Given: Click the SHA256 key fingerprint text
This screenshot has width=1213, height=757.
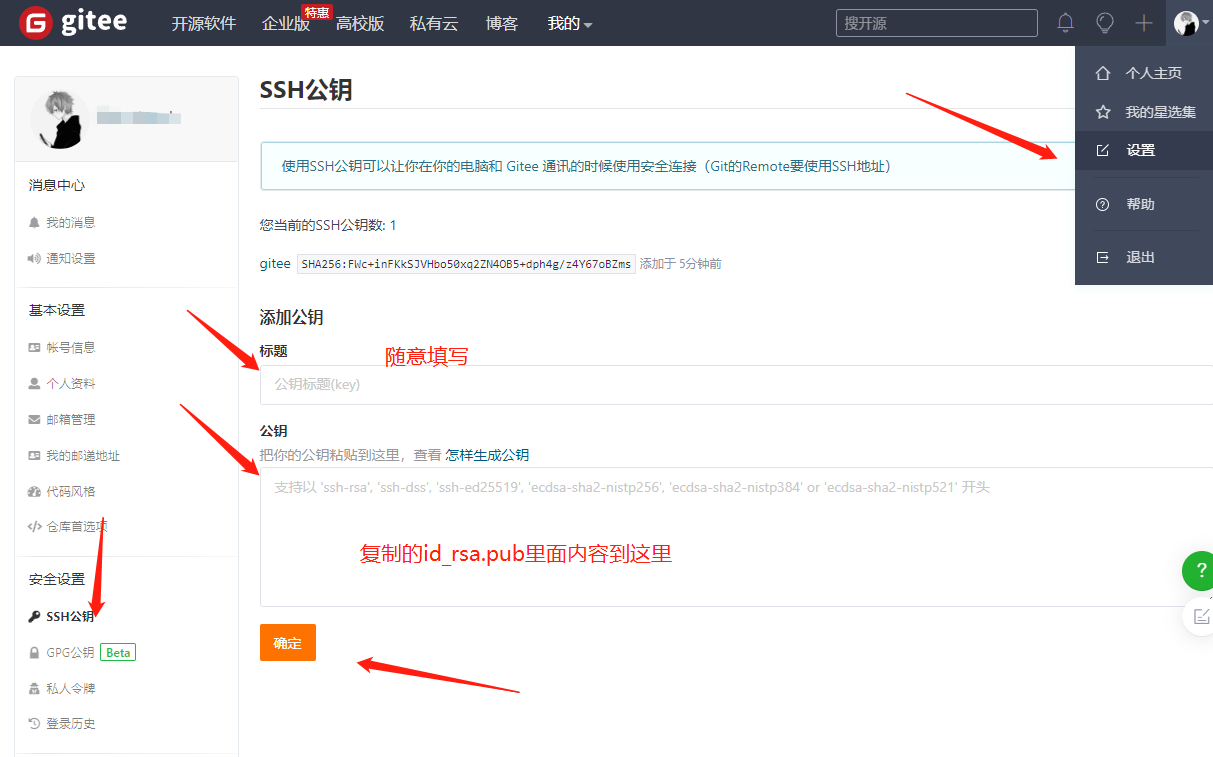Looking at the screenshot, I should click(467, 264).
